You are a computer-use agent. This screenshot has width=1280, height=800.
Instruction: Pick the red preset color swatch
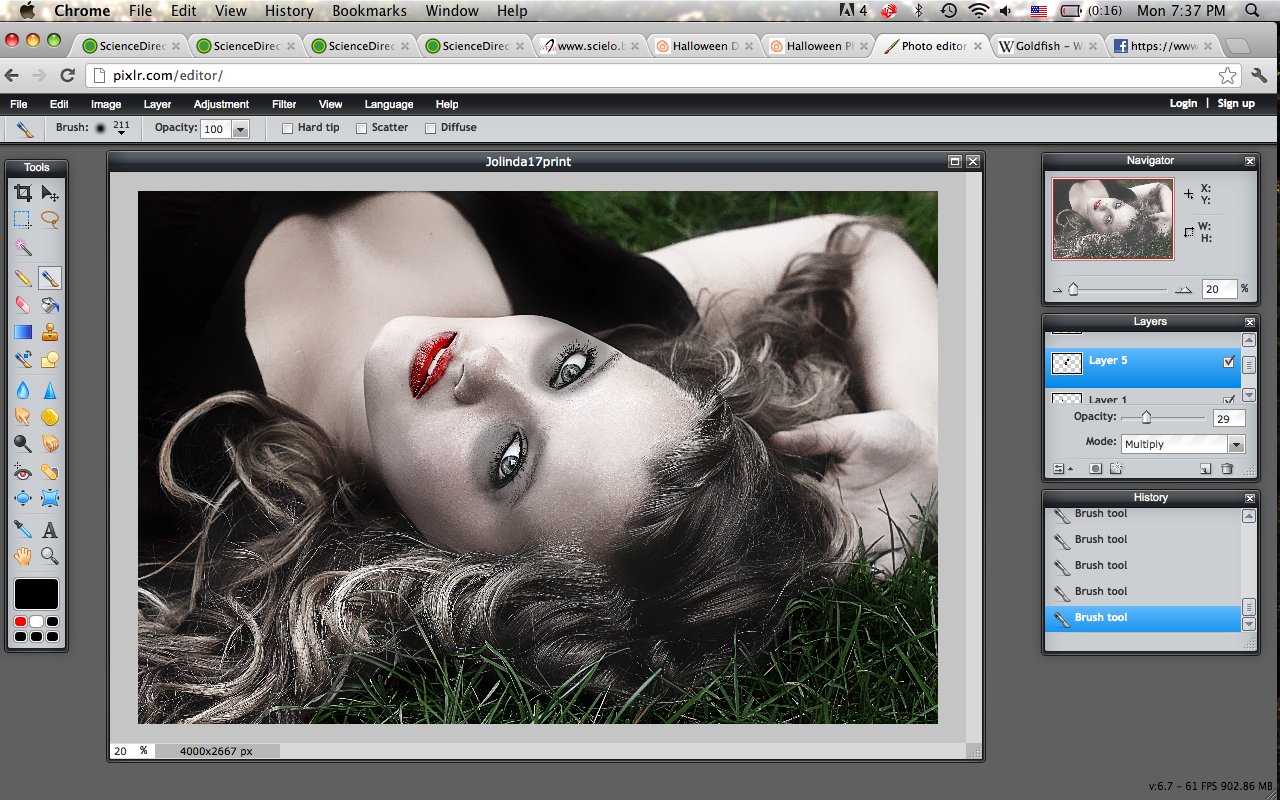(20, 622)
